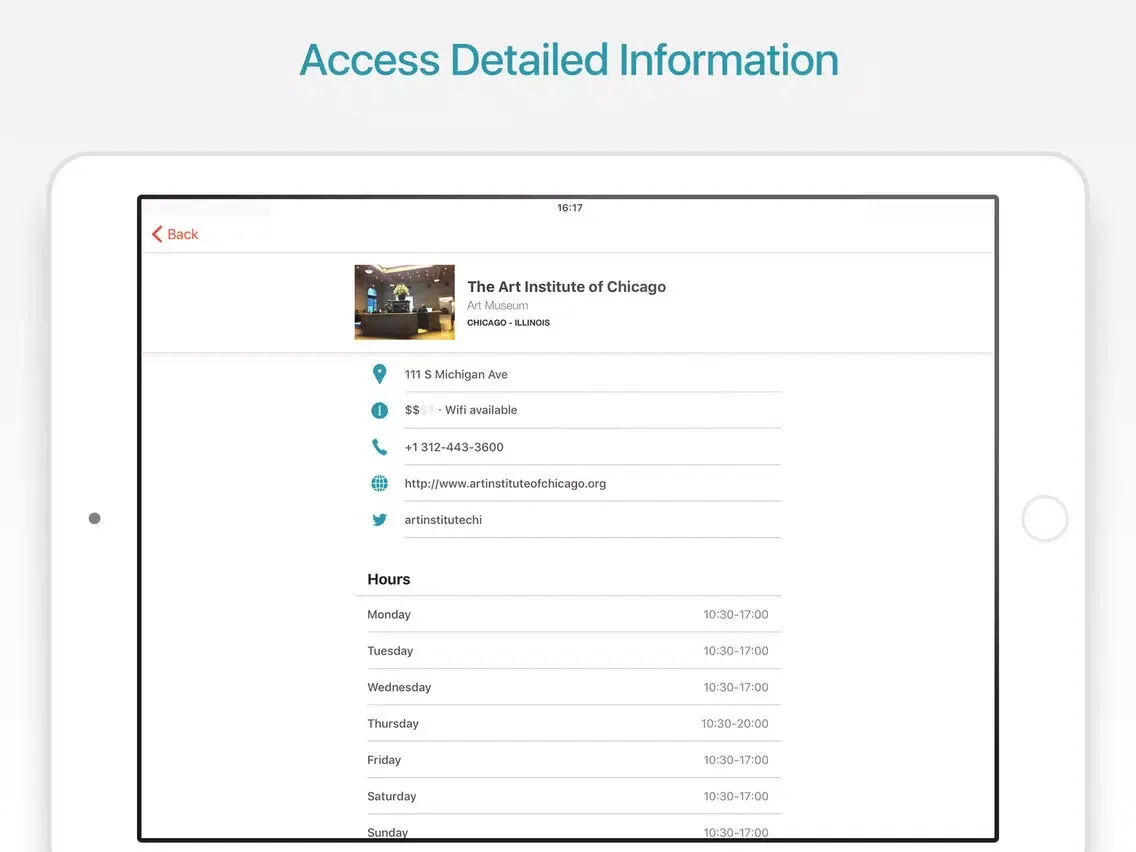Click the 16:17 status bar clock
1136x852 pixels.
569,208
